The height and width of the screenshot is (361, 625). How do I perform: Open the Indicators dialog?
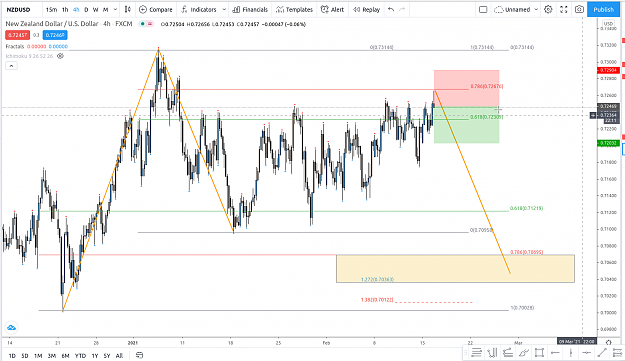[199, 10]
